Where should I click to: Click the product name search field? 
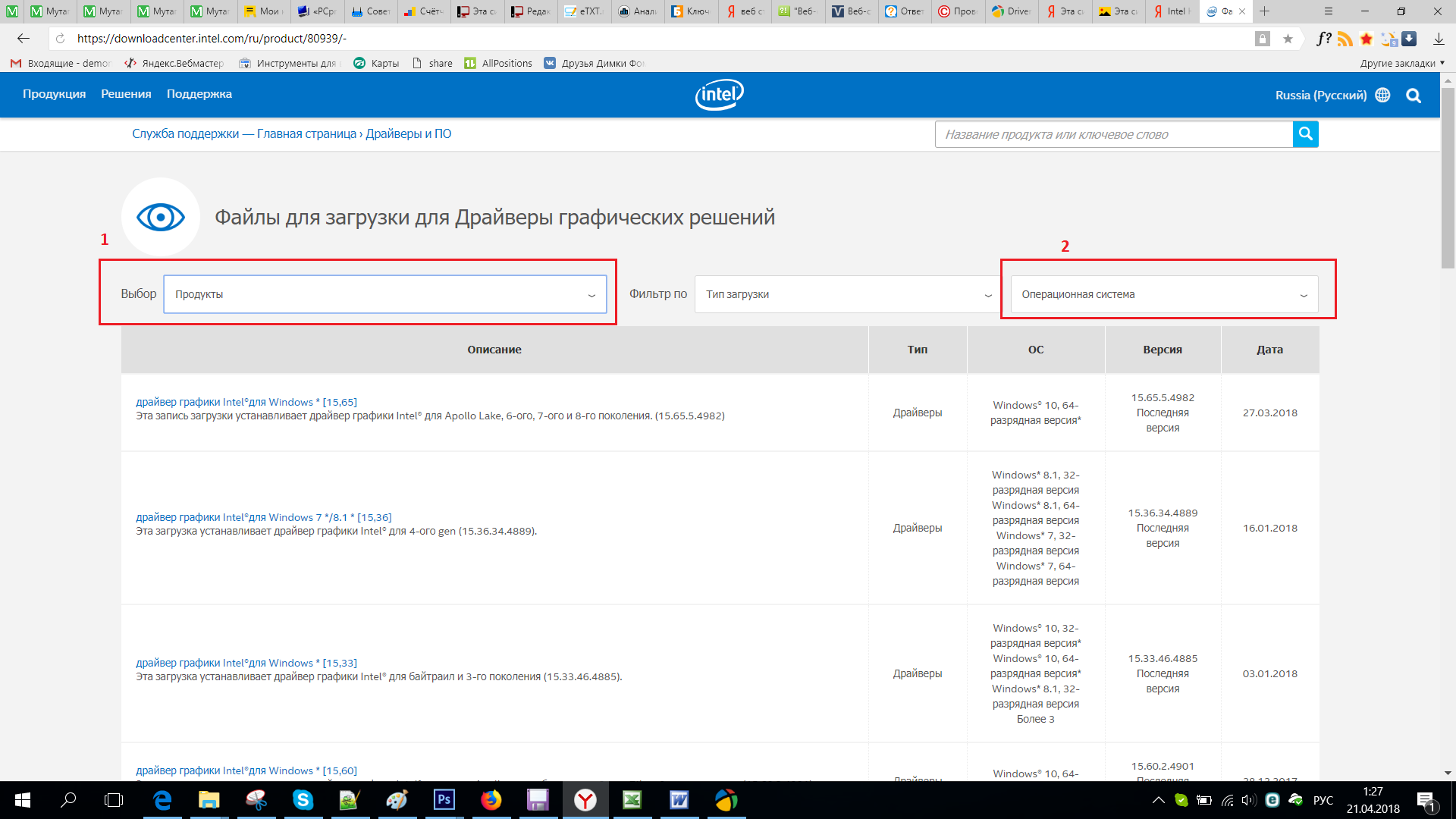click(1114, 134)
